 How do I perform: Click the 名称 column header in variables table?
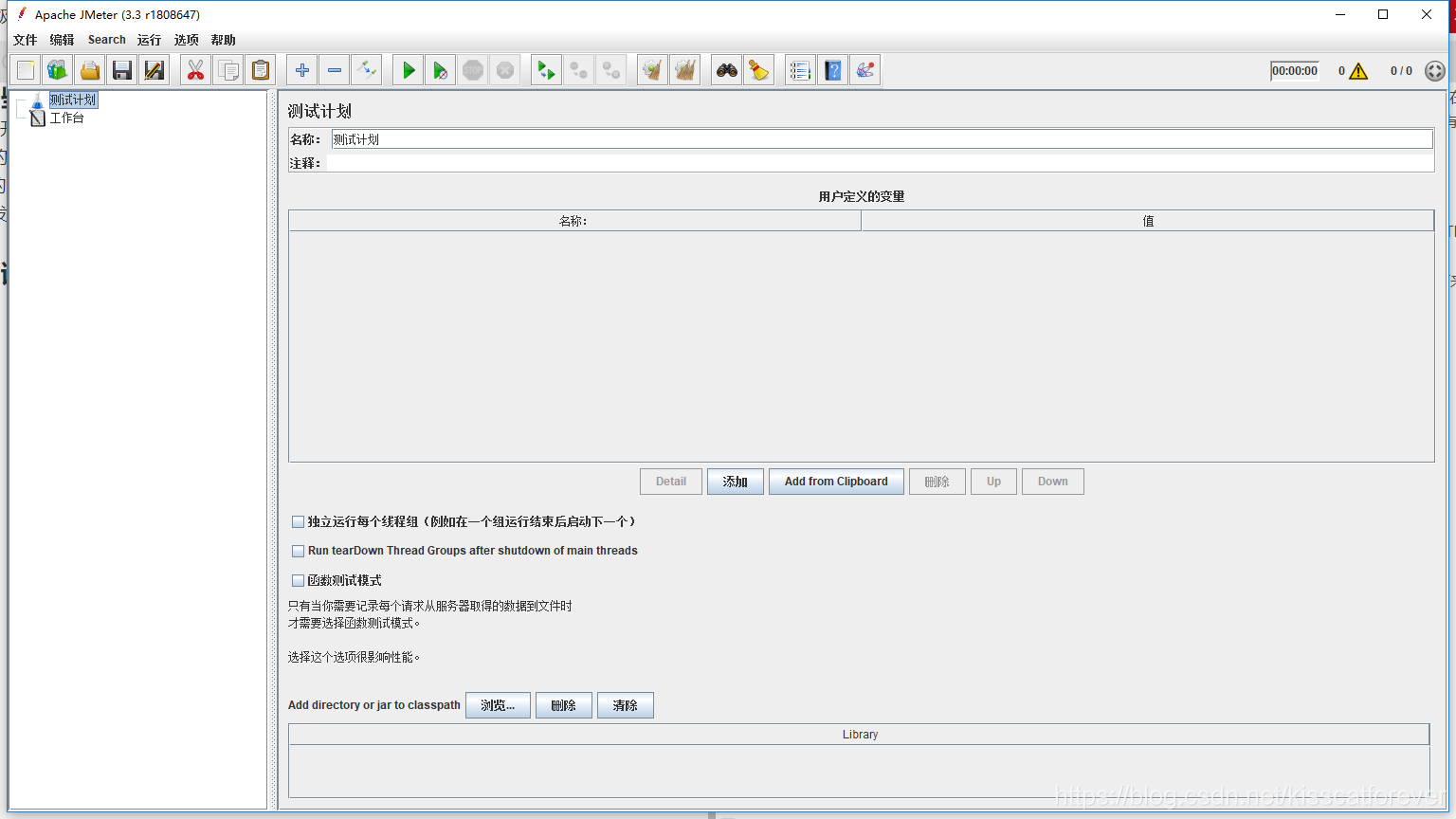click(574, 221)
